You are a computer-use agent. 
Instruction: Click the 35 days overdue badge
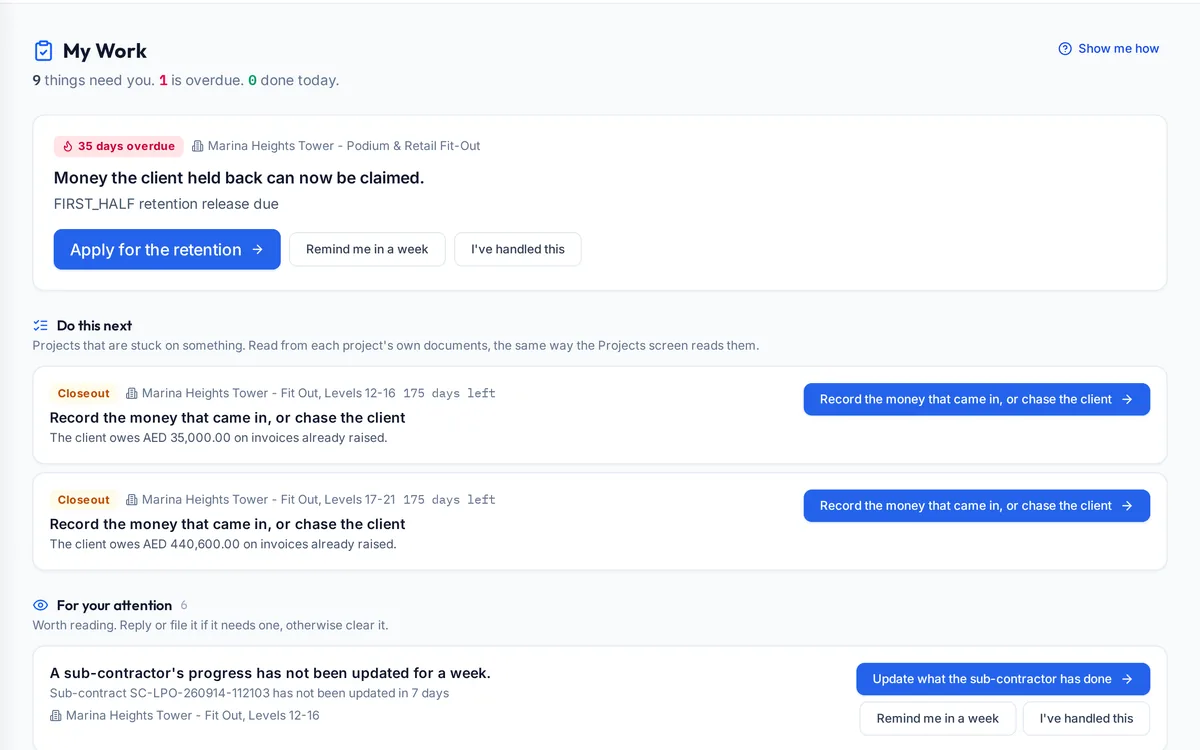119,146
